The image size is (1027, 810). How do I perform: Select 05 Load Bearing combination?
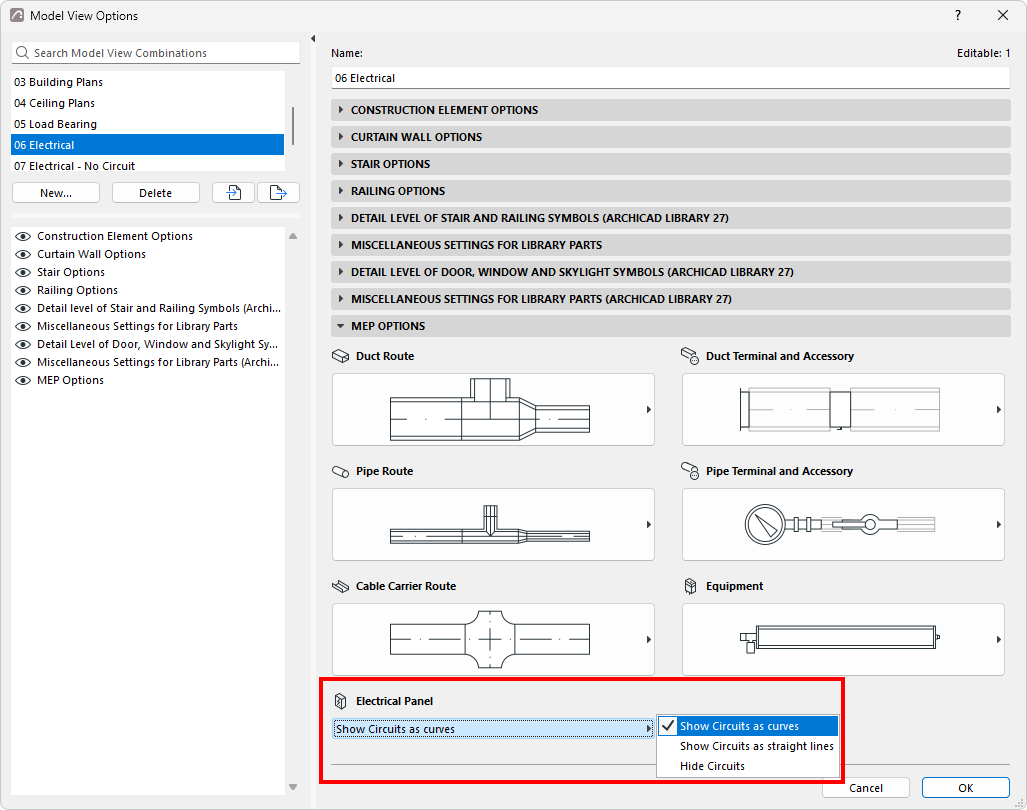[148, 124]
